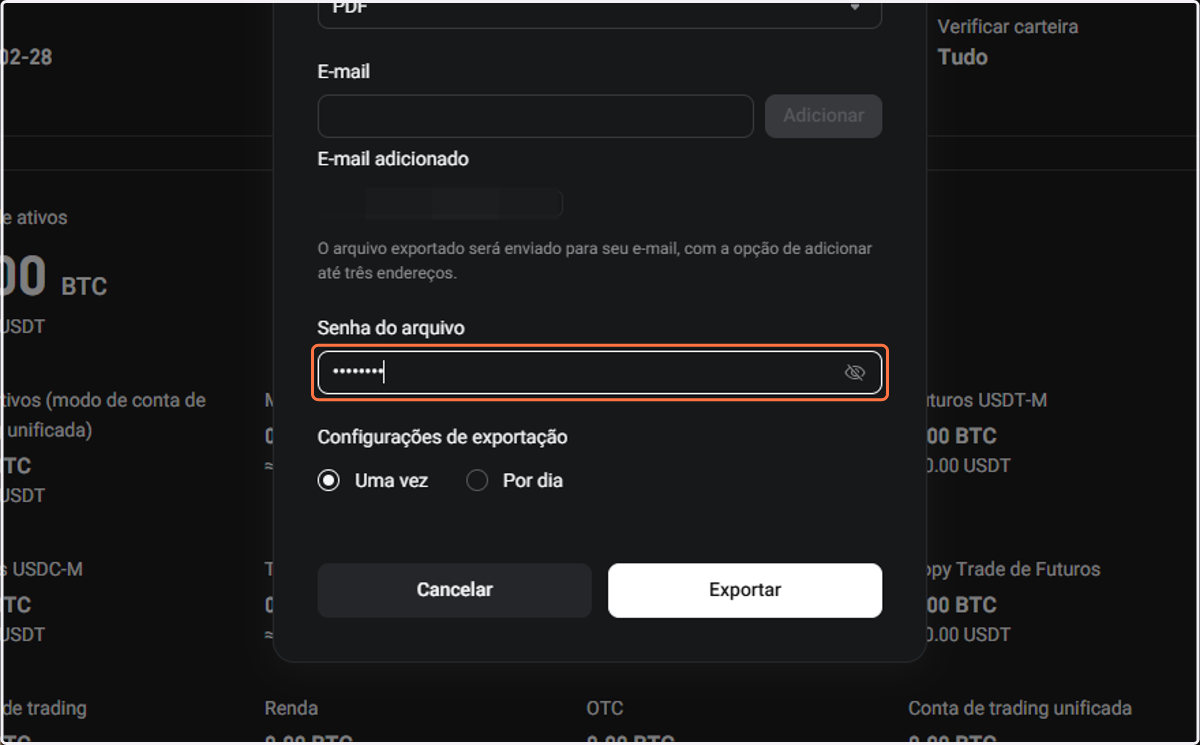The height and width of the screenshot is (745, 1200).
Task: Click the "Copy Trade de Futuros" label
Action: point(1012,569)
